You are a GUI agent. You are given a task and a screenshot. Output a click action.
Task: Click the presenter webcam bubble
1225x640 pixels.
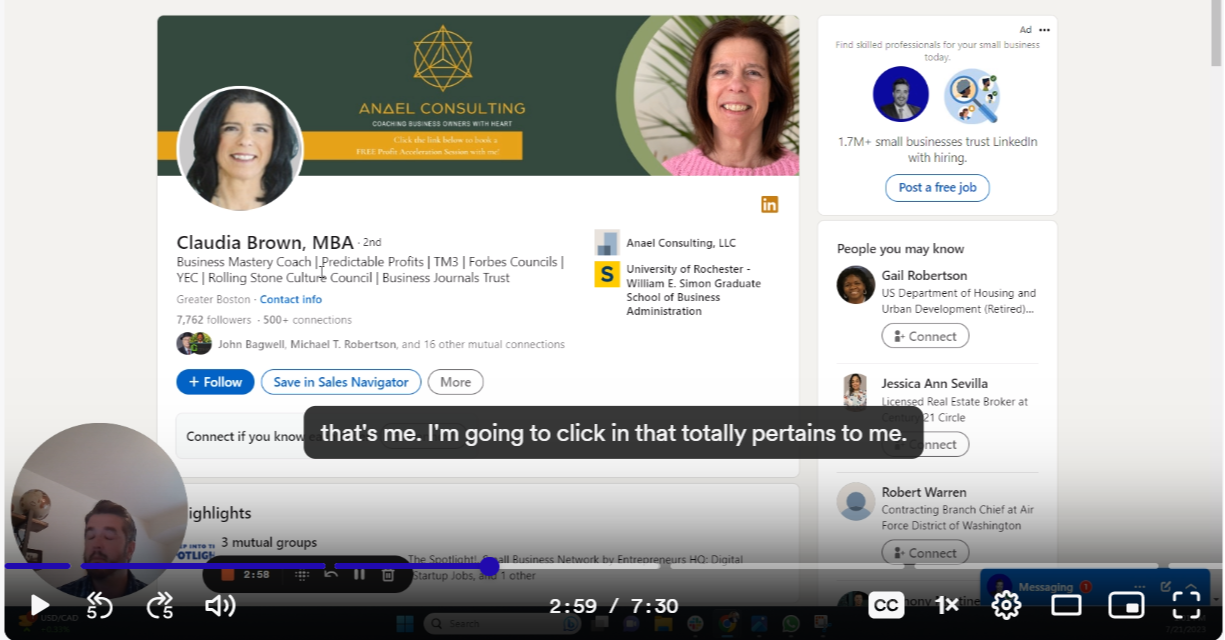(x=99, y=510)
